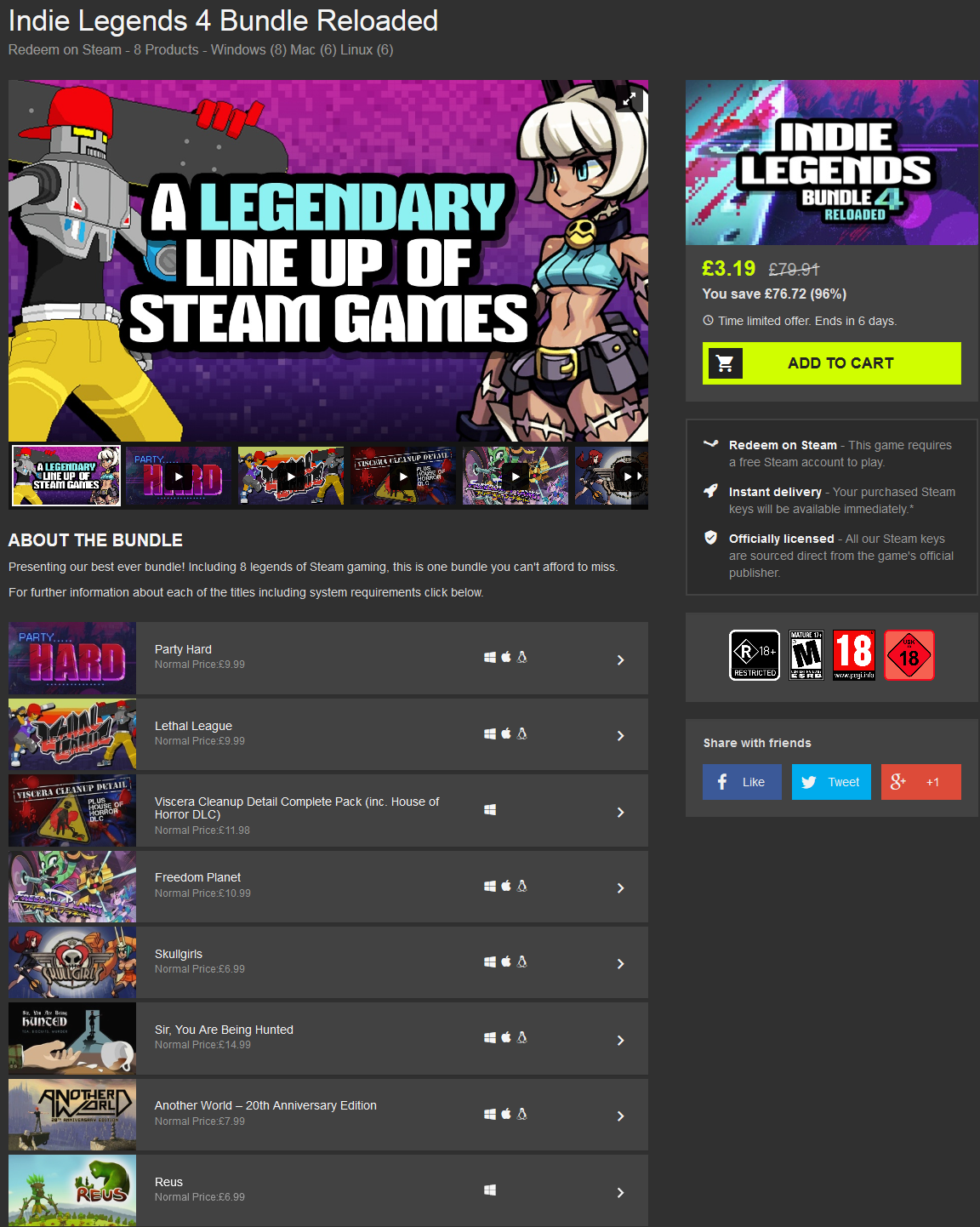Image resolution: width=980 pixels, height=1227 pixels.
Task: Open the Reus row chevron arrow
Action: (x=621, y=1193)
